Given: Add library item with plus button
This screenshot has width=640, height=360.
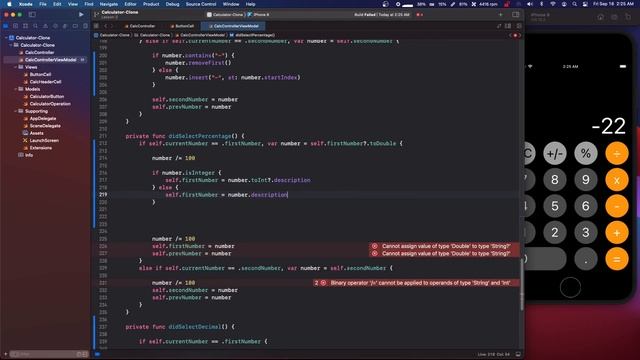Looking at the screenshot, I should click(x=500, y=14).
